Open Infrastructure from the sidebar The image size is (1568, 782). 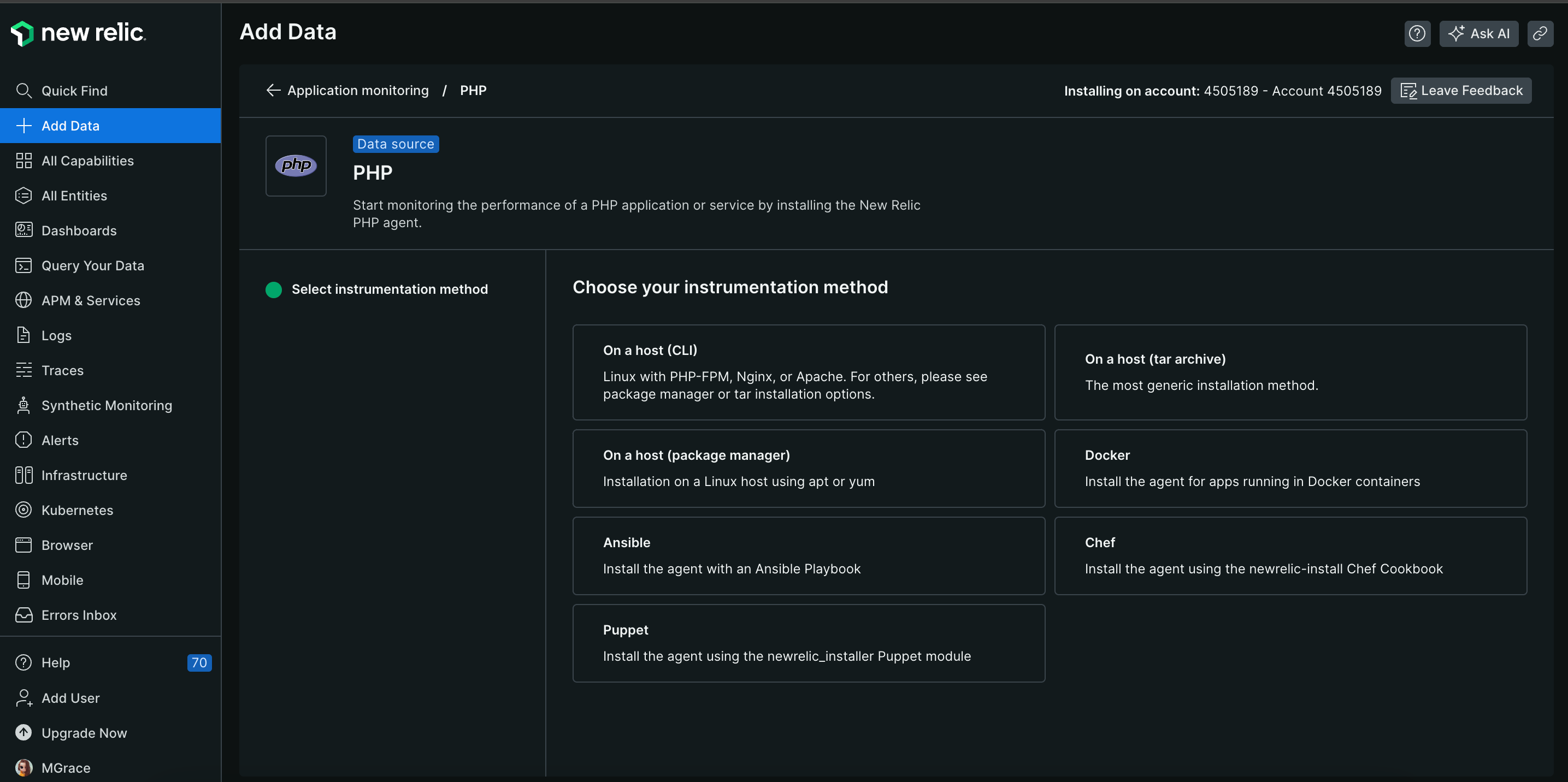pos(110,475)
